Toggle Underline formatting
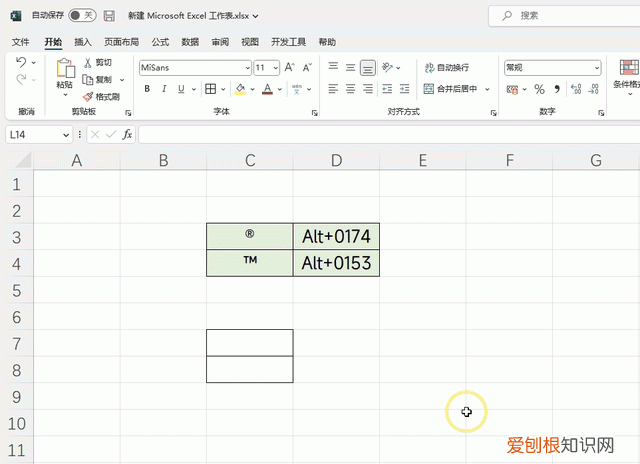This screenshot has height=464, width=640. tap(181, 89)
